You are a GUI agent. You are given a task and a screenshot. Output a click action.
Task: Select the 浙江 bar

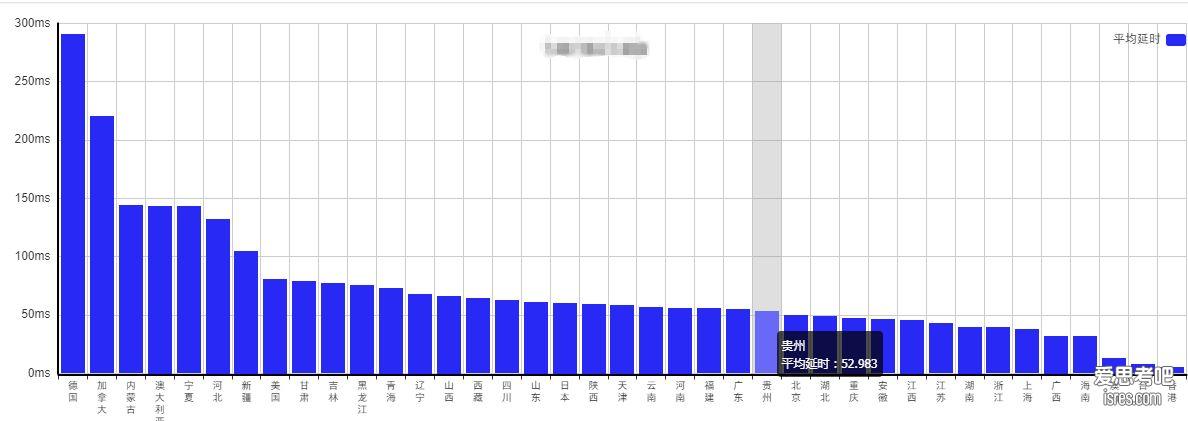tap(999, 350)
